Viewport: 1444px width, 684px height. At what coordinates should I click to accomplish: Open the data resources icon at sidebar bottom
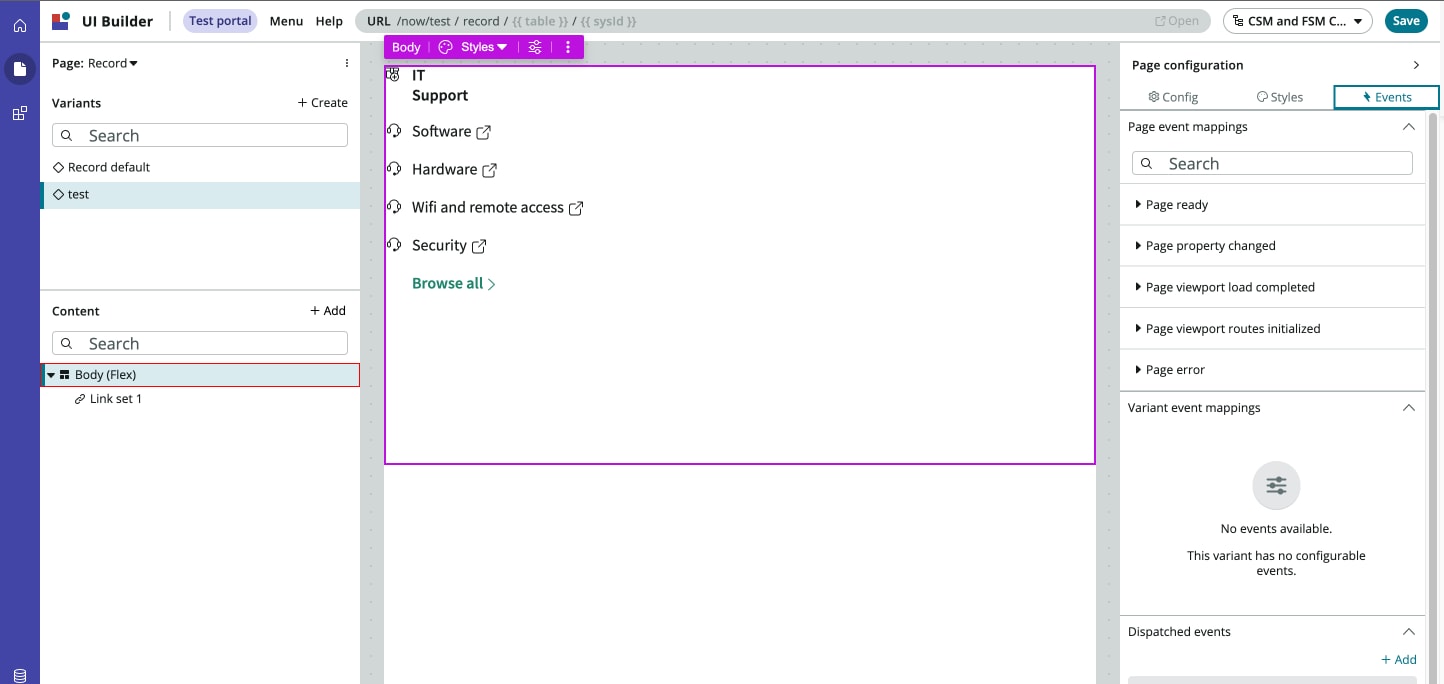coord(20,676)
